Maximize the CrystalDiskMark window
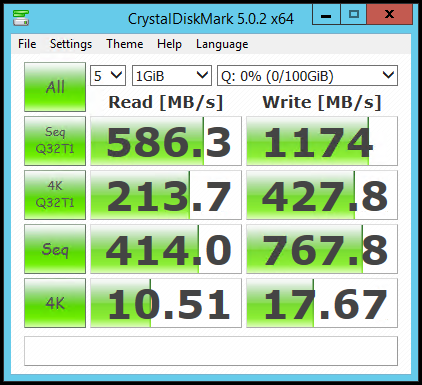The width and height of the screenshot is (422, 385). [x=353, y=15]
